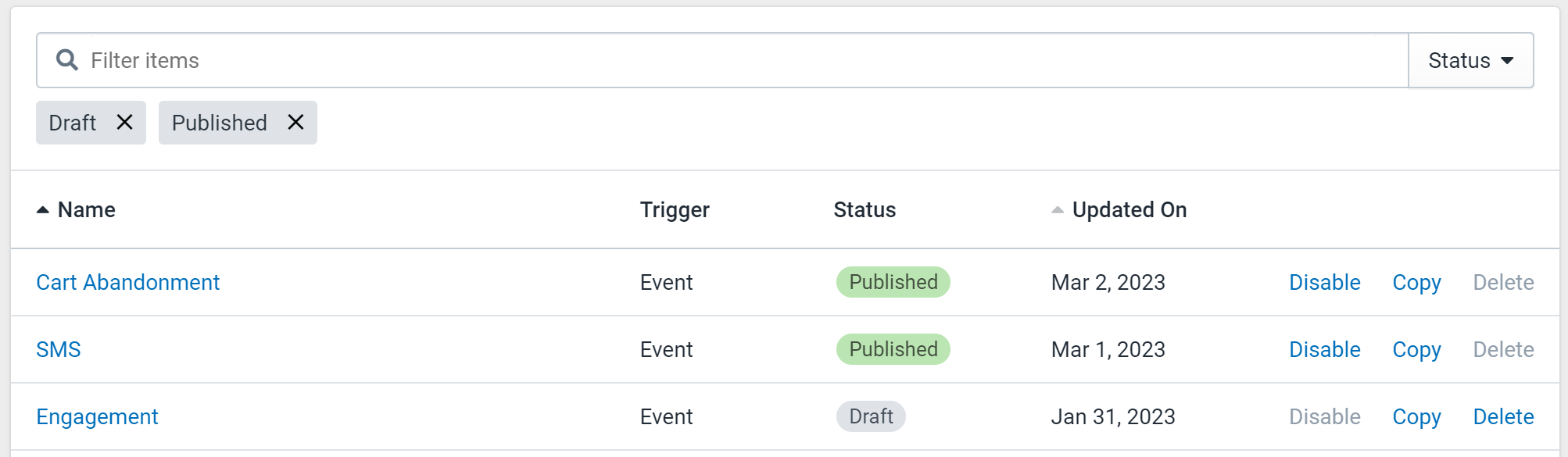Open the SMS item

coord(59,349)
